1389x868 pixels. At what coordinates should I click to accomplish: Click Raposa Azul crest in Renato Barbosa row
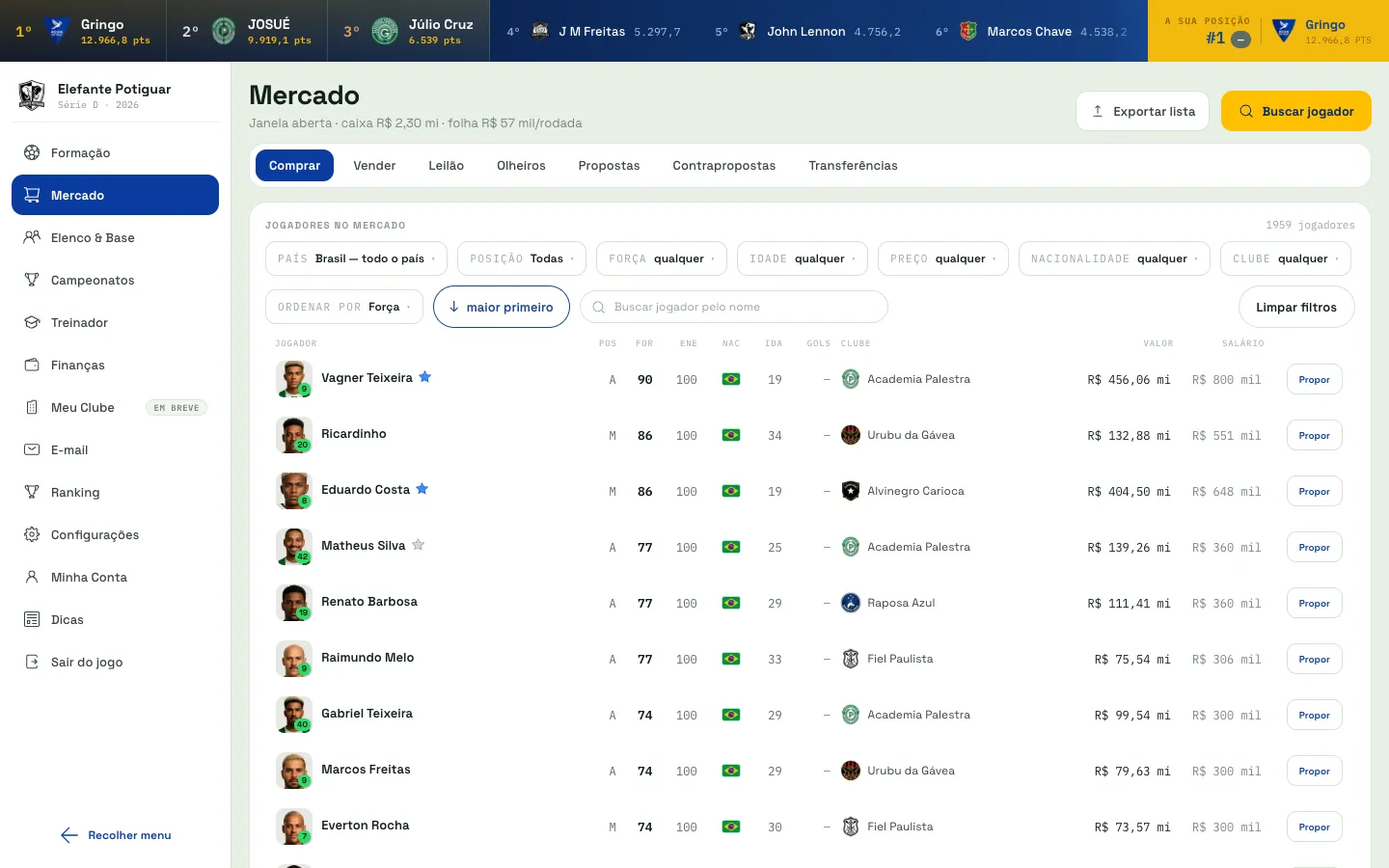point(851,603)
